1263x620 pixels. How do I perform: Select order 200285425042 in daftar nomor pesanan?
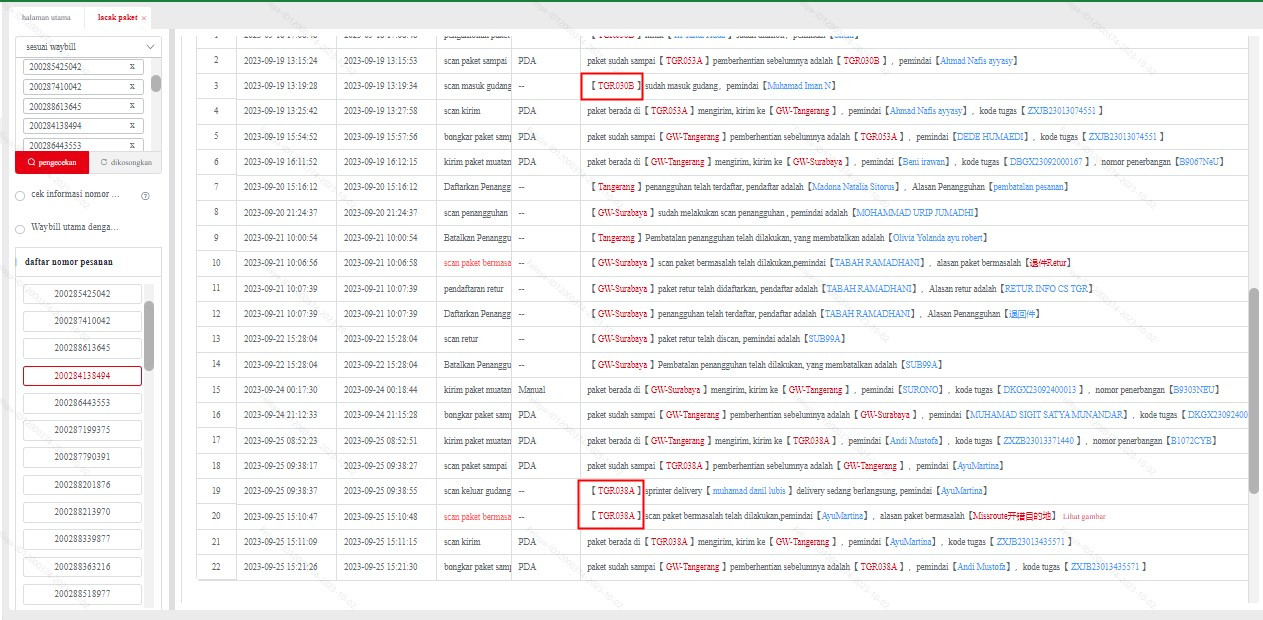[82, 294]
